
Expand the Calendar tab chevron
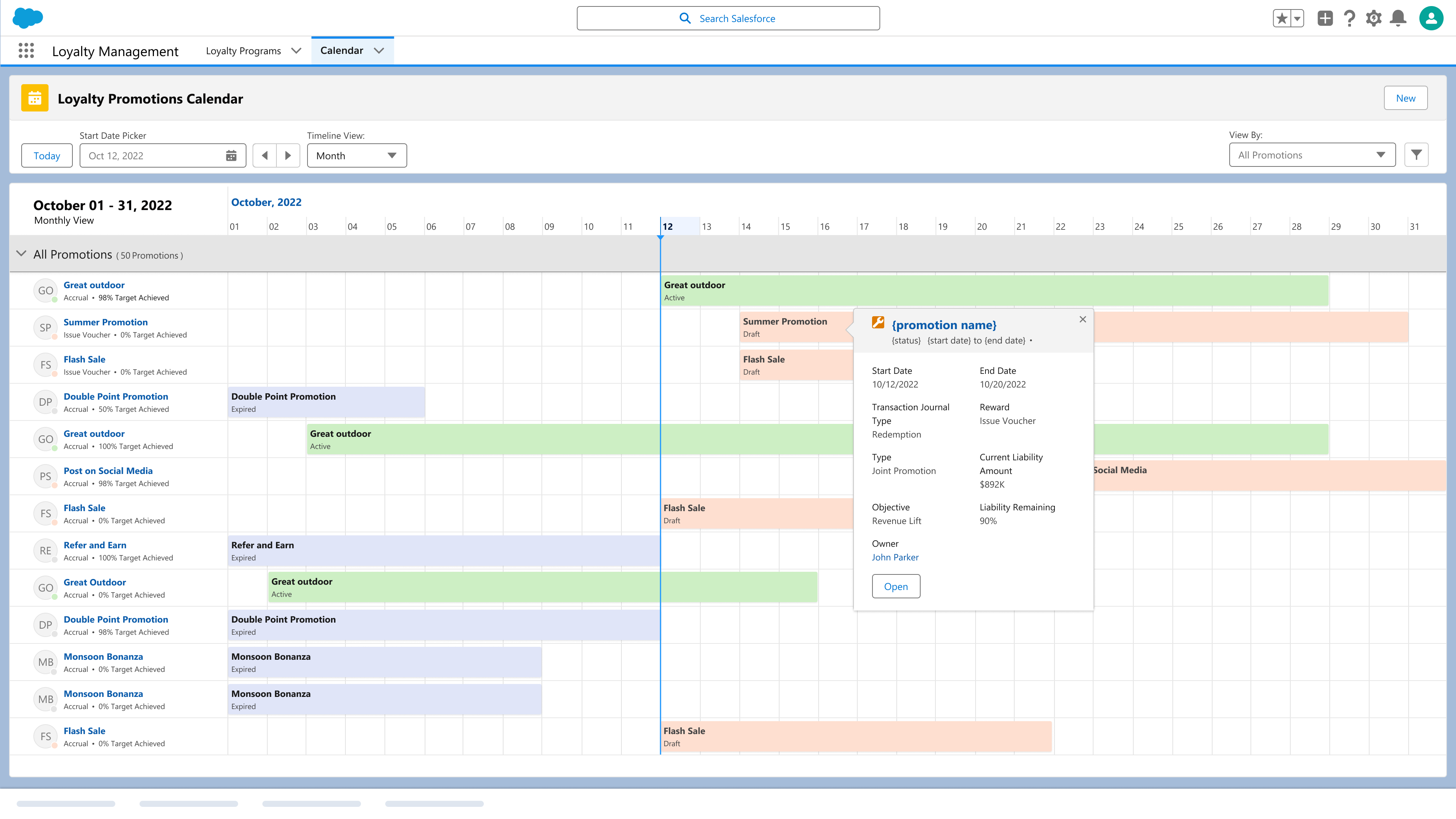pos(379,51)
